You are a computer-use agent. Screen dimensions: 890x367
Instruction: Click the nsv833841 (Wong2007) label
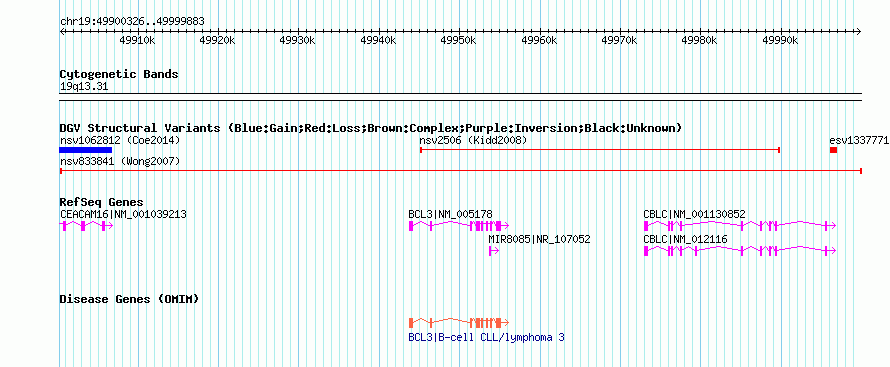tap(120, 161)
